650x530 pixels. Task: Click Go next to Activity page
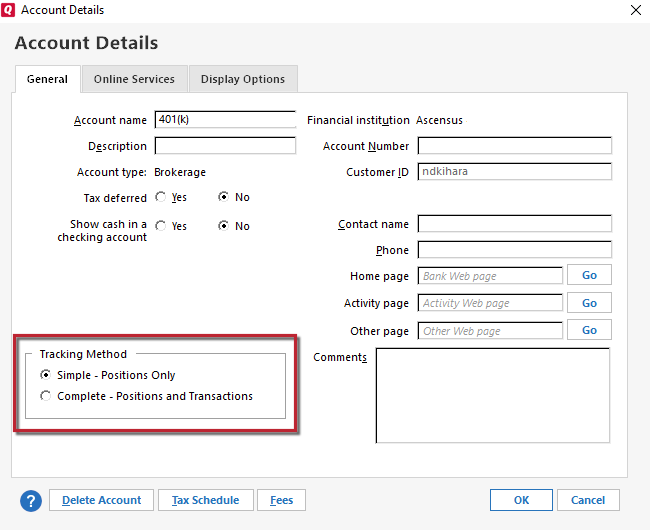tap(589, 303)
